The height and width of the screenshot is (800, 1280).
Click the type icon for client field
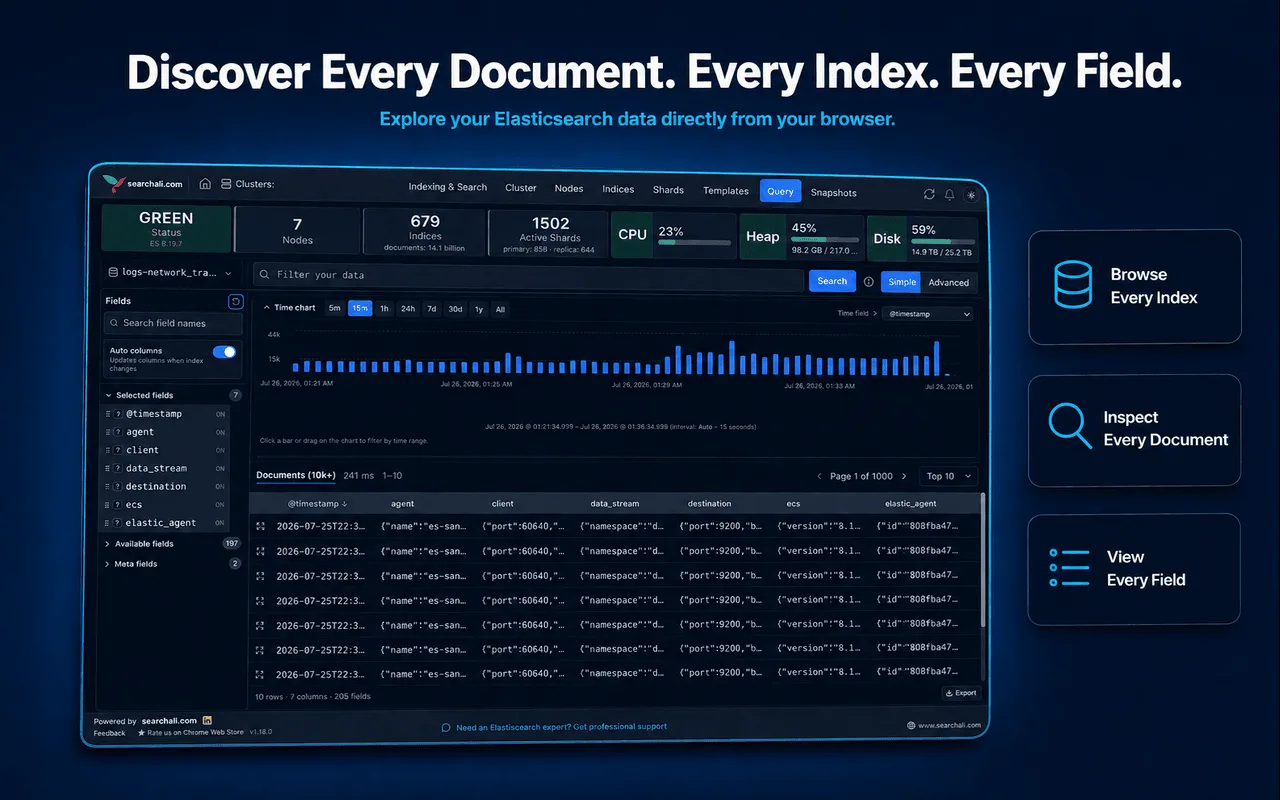(118, 450)
